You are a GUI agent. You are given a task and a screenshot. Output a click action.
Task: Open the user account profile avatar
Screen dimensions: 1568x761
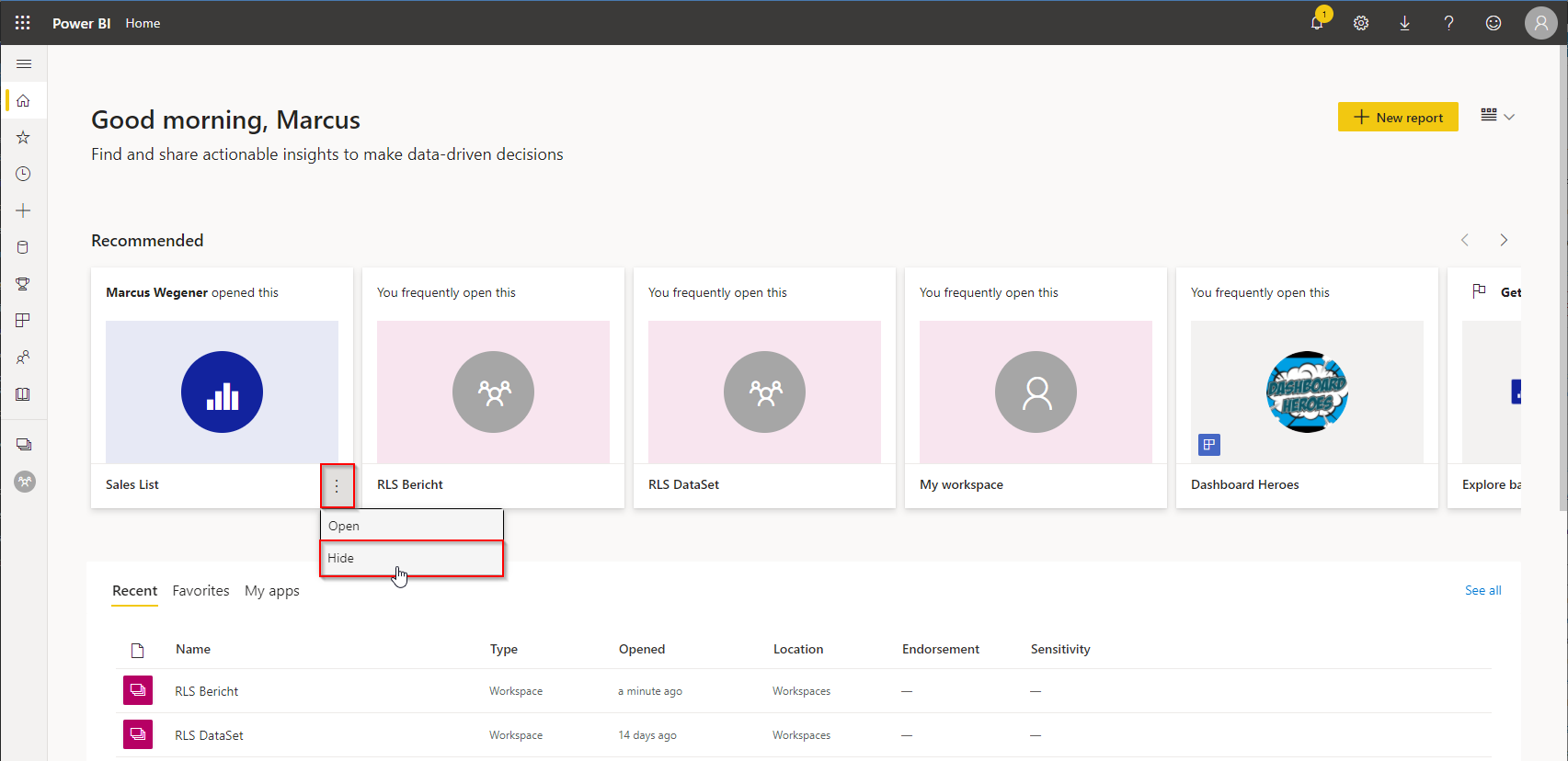[1540, 23]
